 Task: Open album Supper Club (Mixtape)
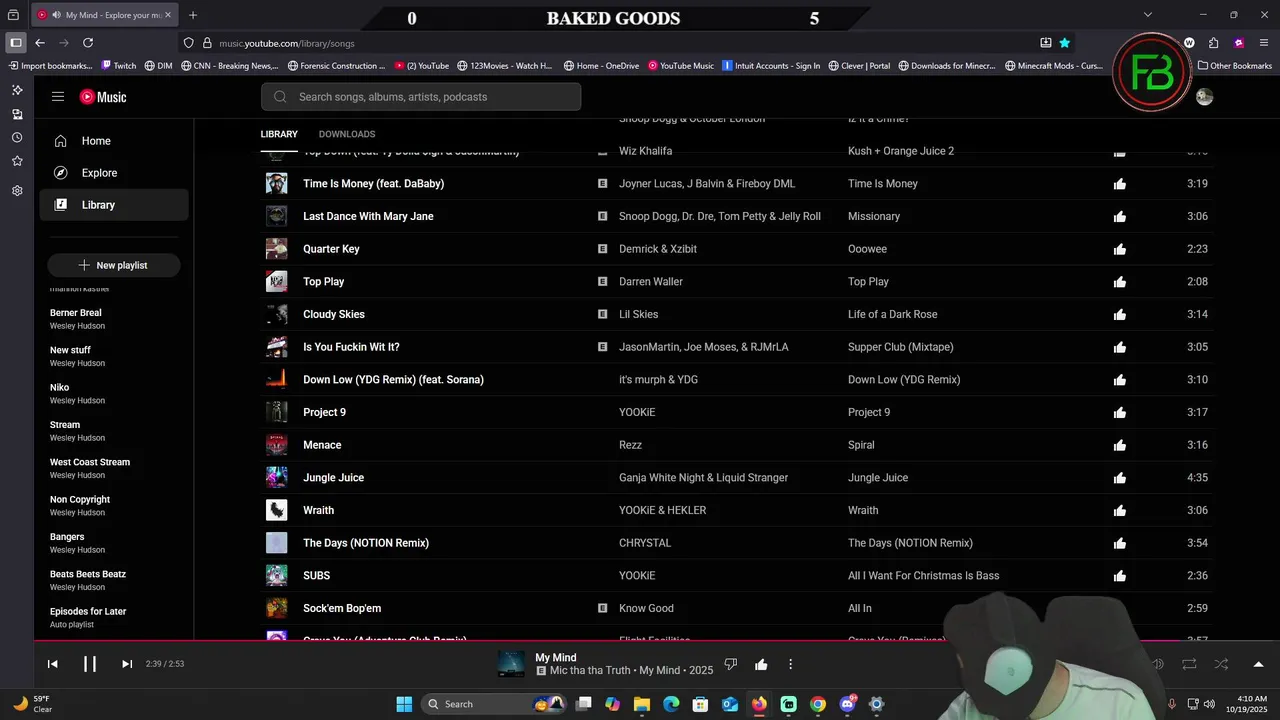tap(900, 347)
